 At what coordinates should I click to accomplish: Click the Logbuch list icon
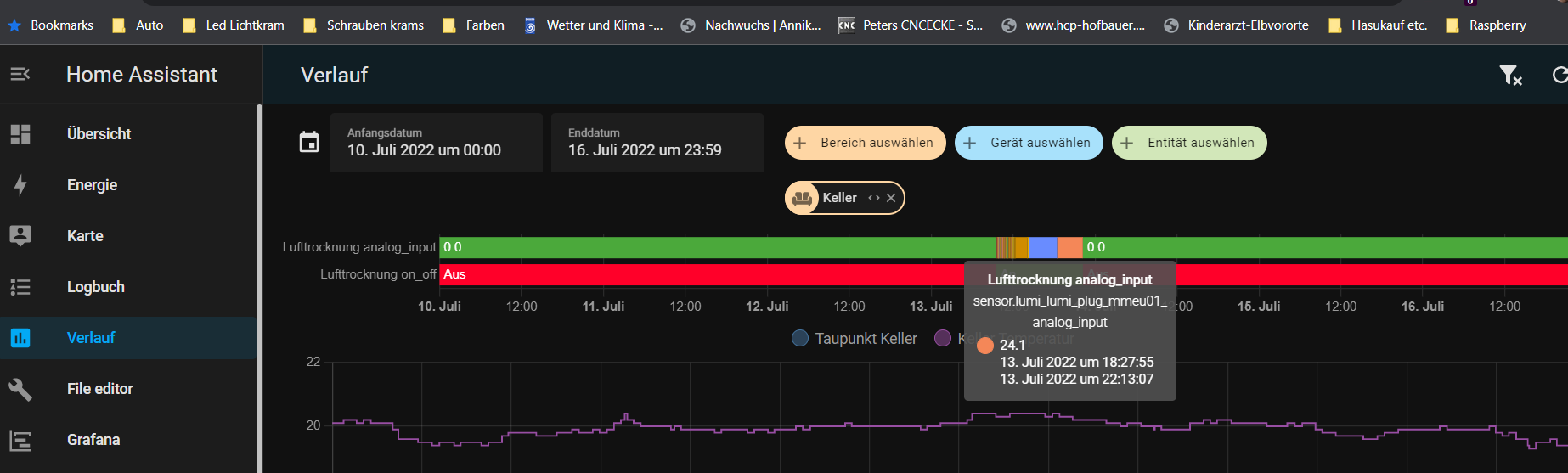[20, 287]
